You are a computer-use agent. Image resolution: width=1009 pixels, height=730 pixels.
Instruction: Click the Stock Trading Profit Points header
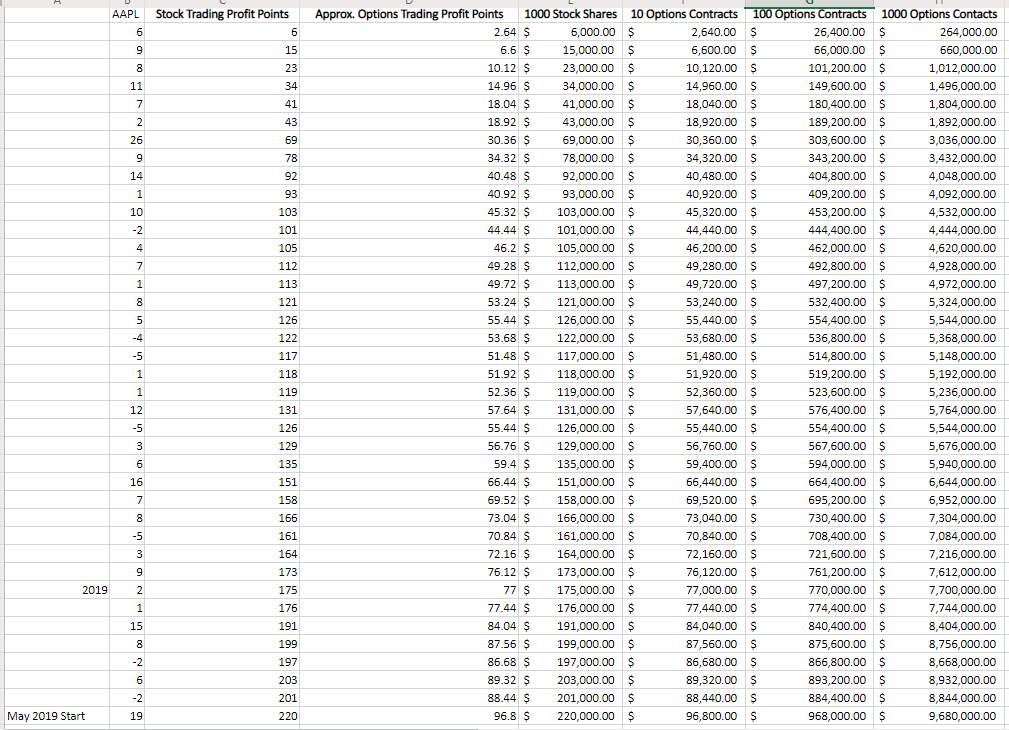coord(223,14)
